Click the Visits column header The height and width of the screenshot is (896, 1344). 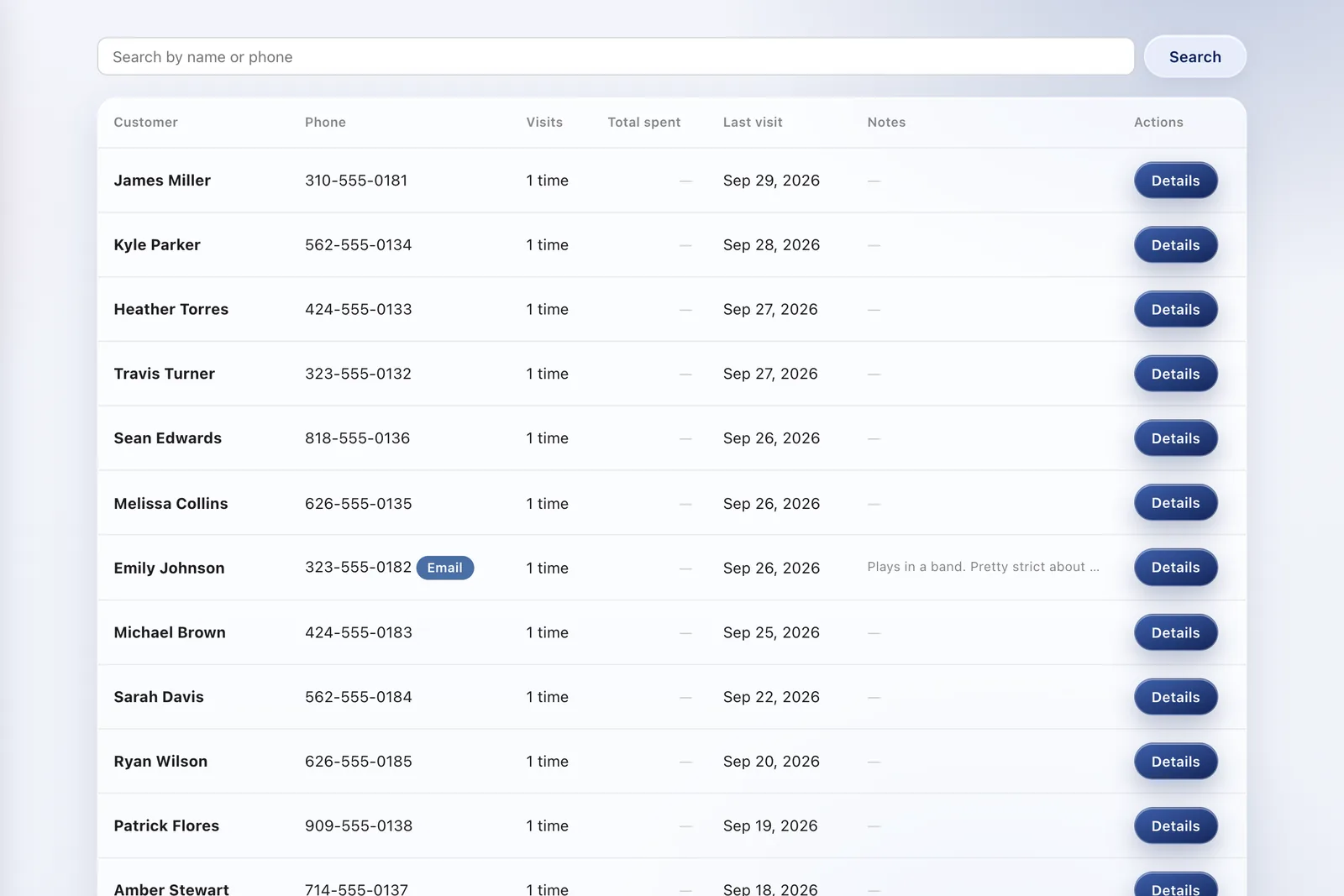544,122
